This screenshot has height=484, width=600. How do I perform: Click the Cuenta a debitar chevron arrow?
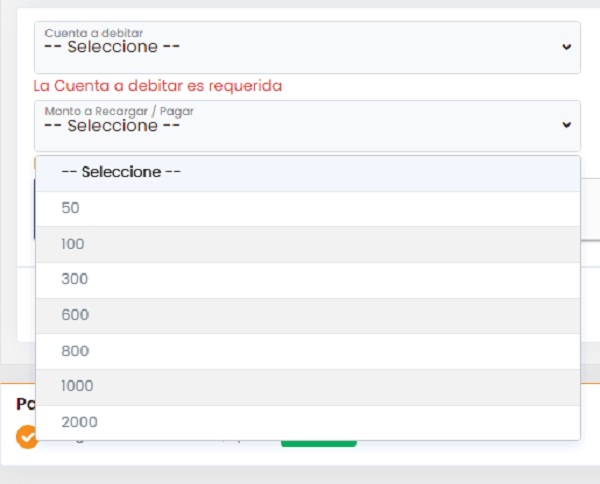pos(566,47)
